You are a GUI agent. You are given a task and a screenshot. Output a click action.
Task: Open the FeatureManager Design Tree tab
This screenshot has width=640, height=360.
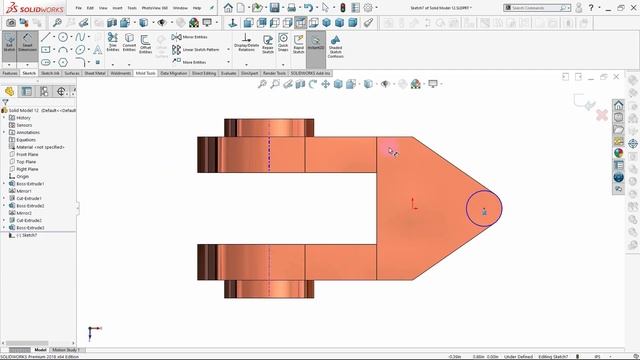click(x=9, y=91)
